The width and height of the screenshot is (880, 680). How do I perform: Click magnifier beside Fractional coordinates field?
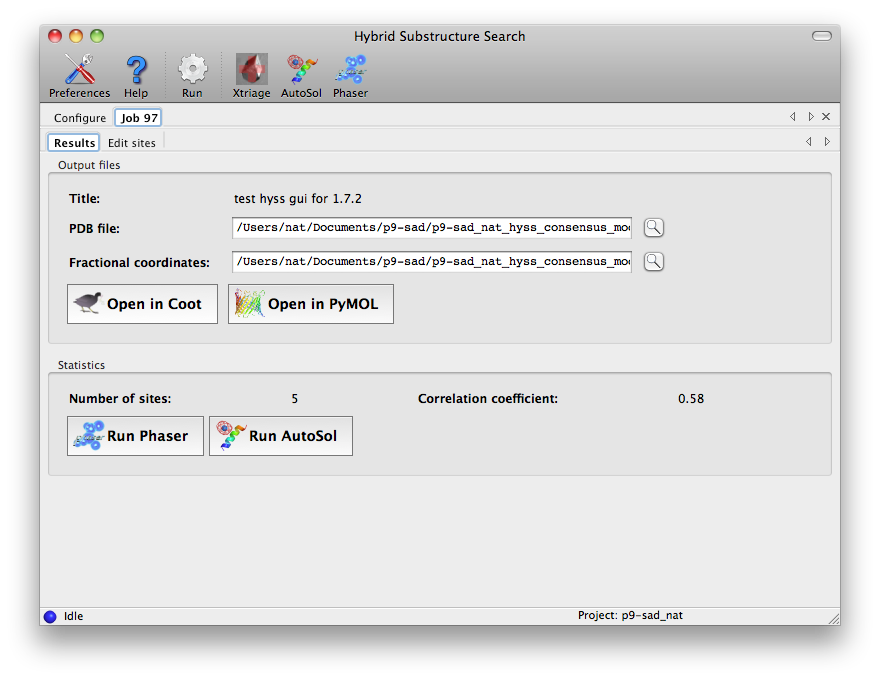[x=653, y=262]
